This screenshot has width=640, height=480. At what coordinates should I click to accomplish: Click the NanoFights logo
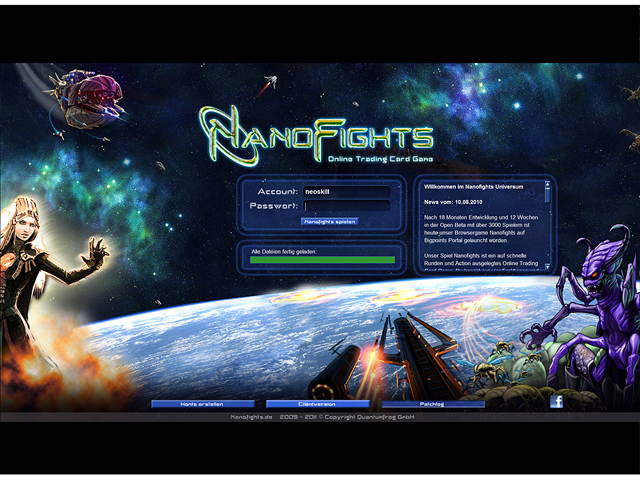pyautogui.click(x=316, y=135)
